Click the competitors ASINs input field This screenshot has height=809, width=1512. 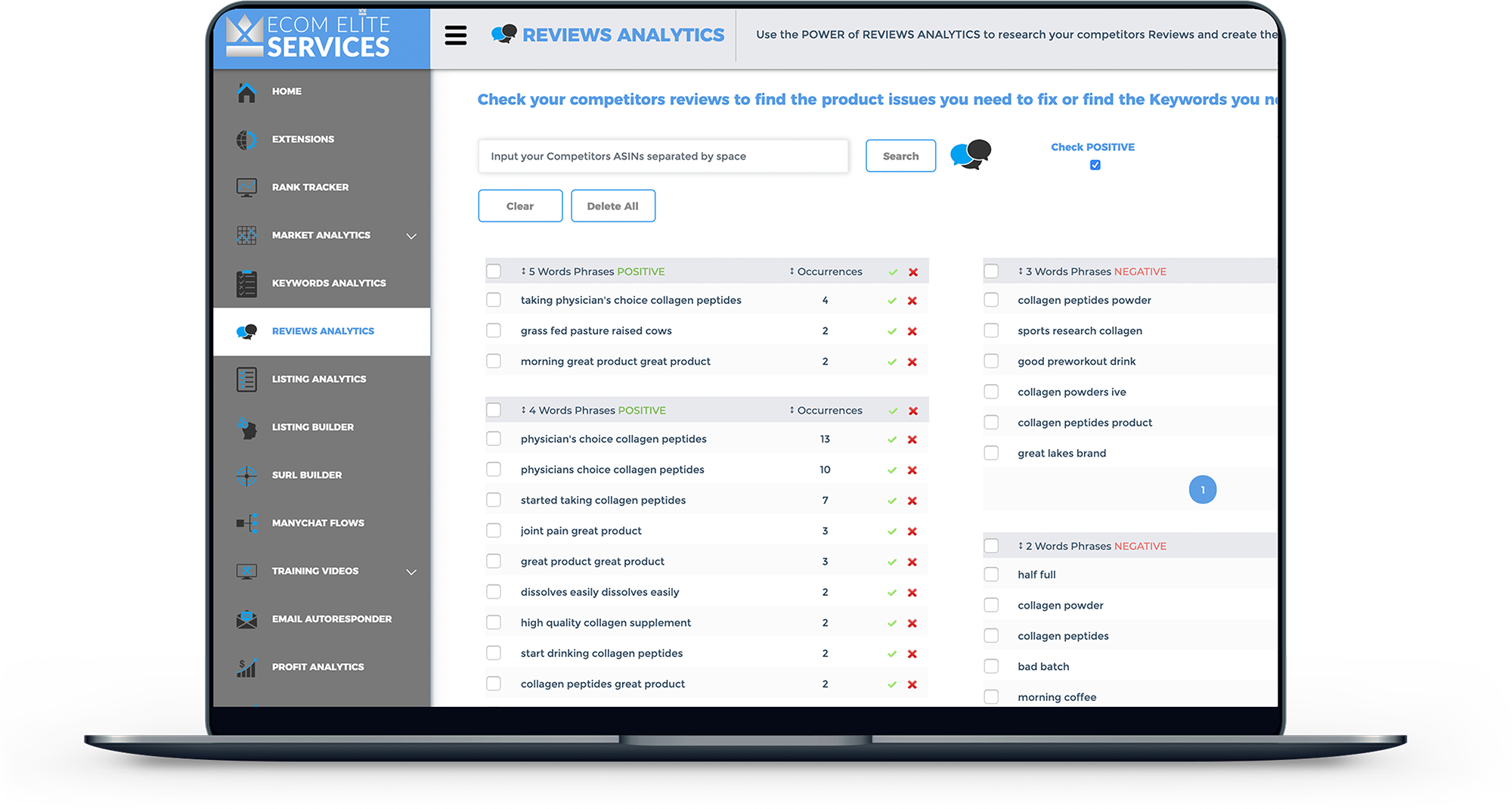pyautogui.click(x=662, y=157)
